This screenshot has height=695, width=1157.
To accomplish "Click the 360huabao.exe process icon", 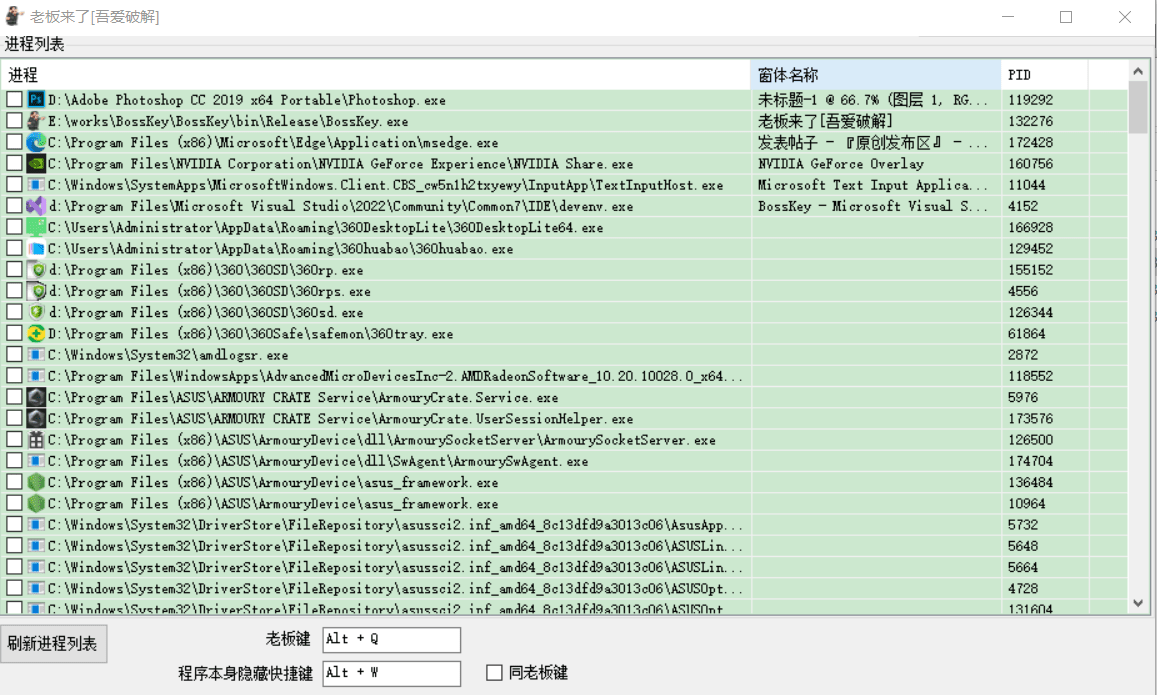I will (x=36, y=249).
